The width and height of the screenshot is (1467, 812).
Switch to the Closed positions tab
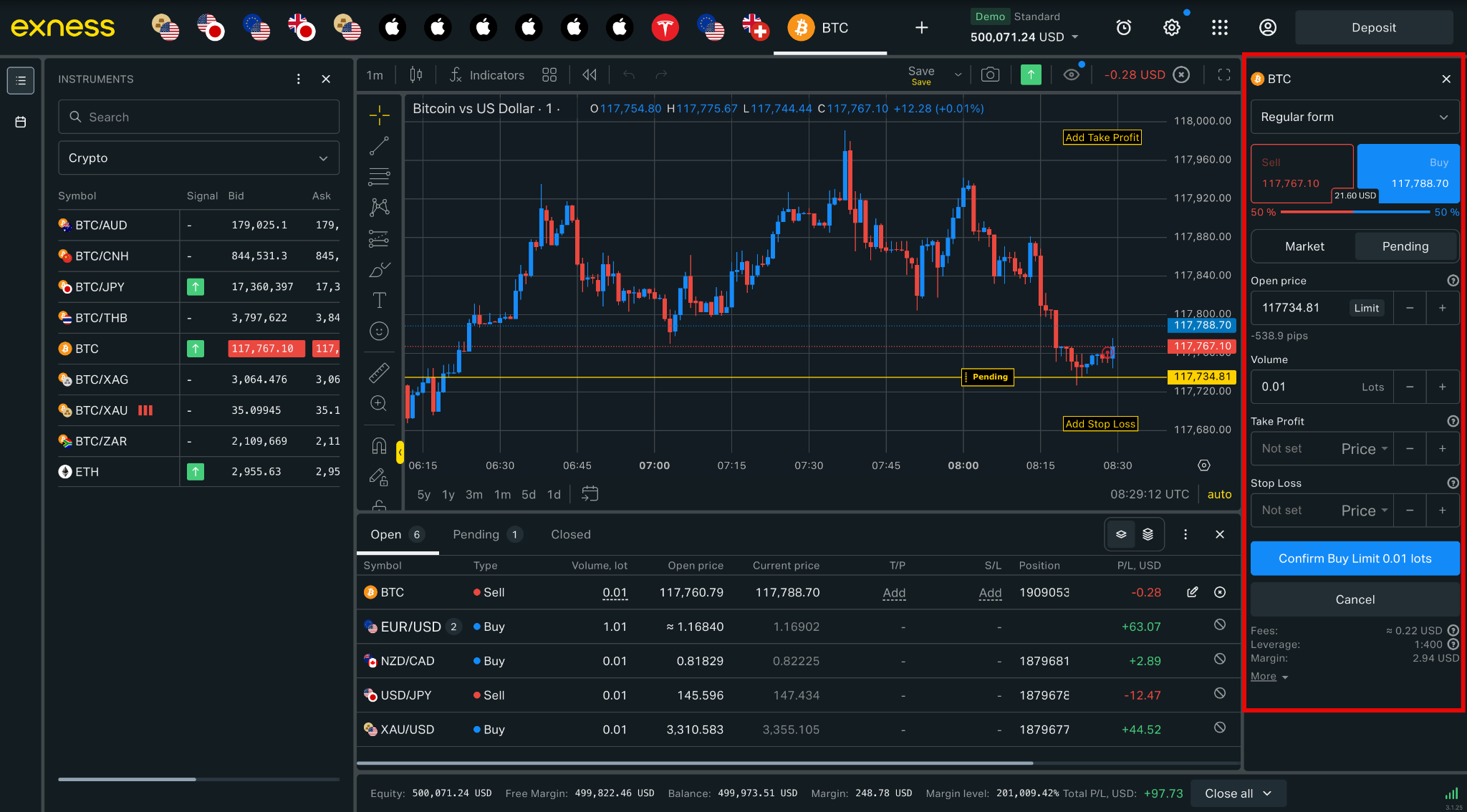571,534
